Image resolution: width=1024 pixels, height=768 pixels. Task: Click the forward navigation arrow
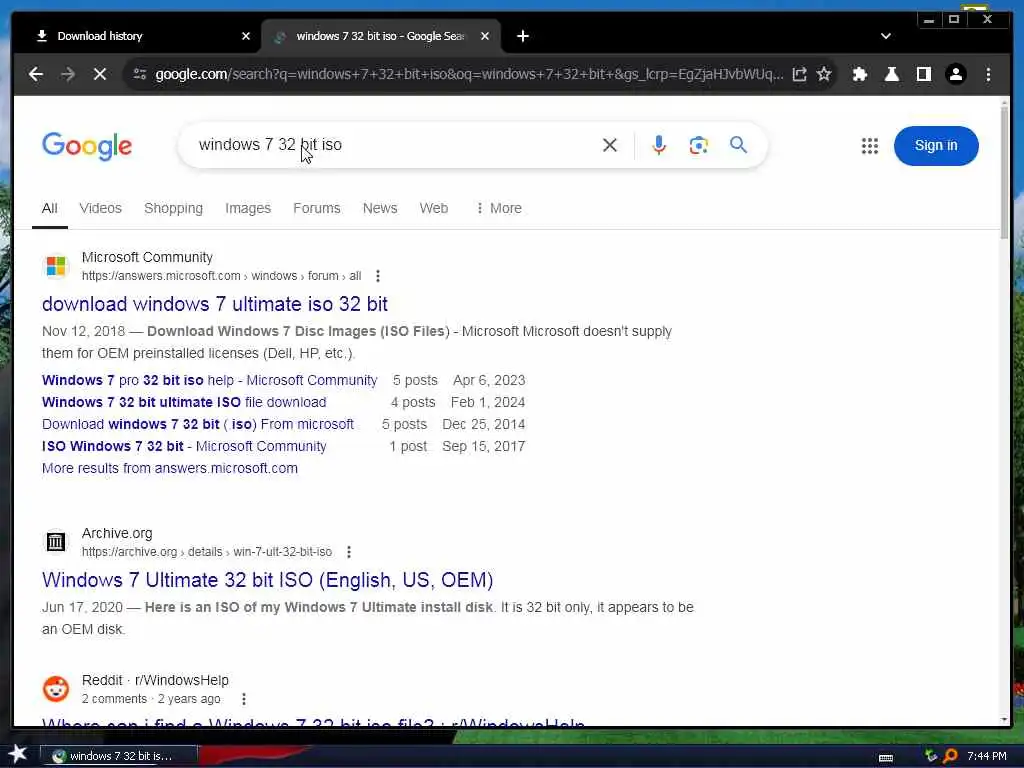(x=68, y=74)
